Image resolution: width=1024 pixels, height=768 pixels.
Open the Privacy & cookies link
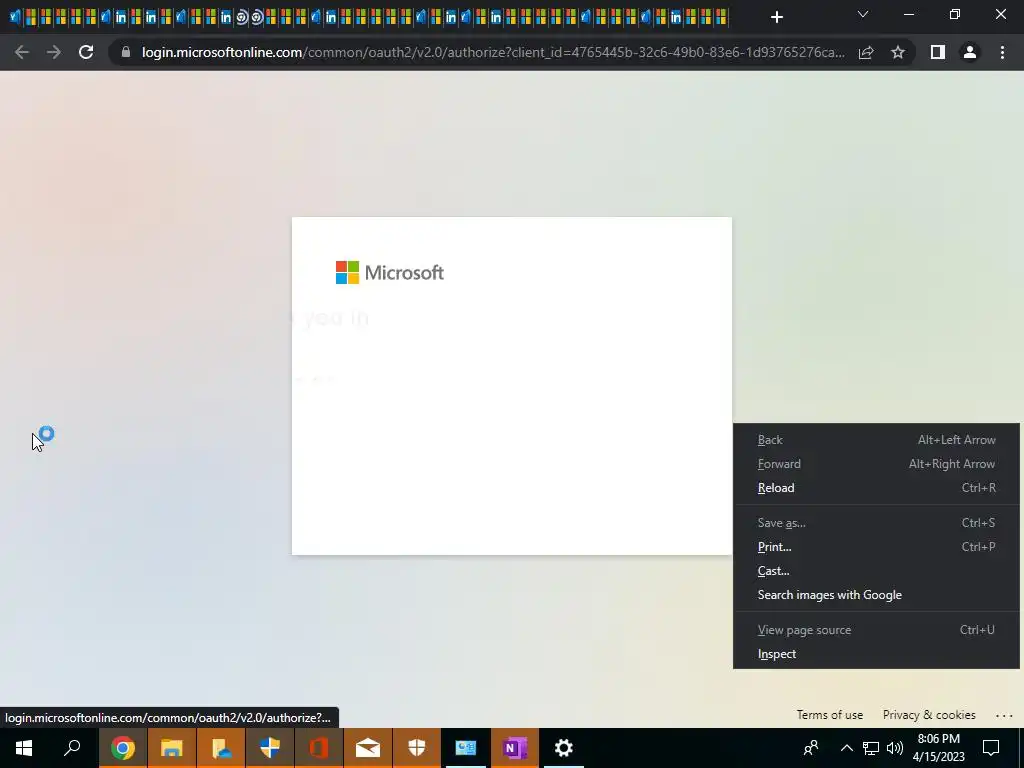[929, 715]
